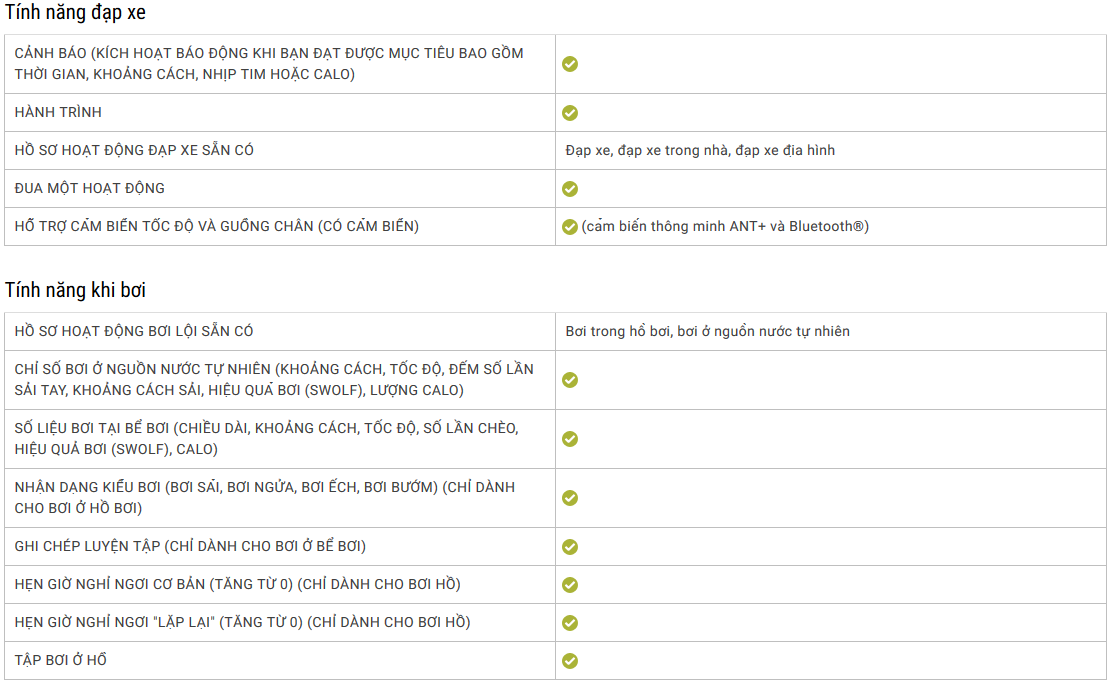Click the checkmark before ANT+ and Bluetooth sensor text

pos(570,227)
